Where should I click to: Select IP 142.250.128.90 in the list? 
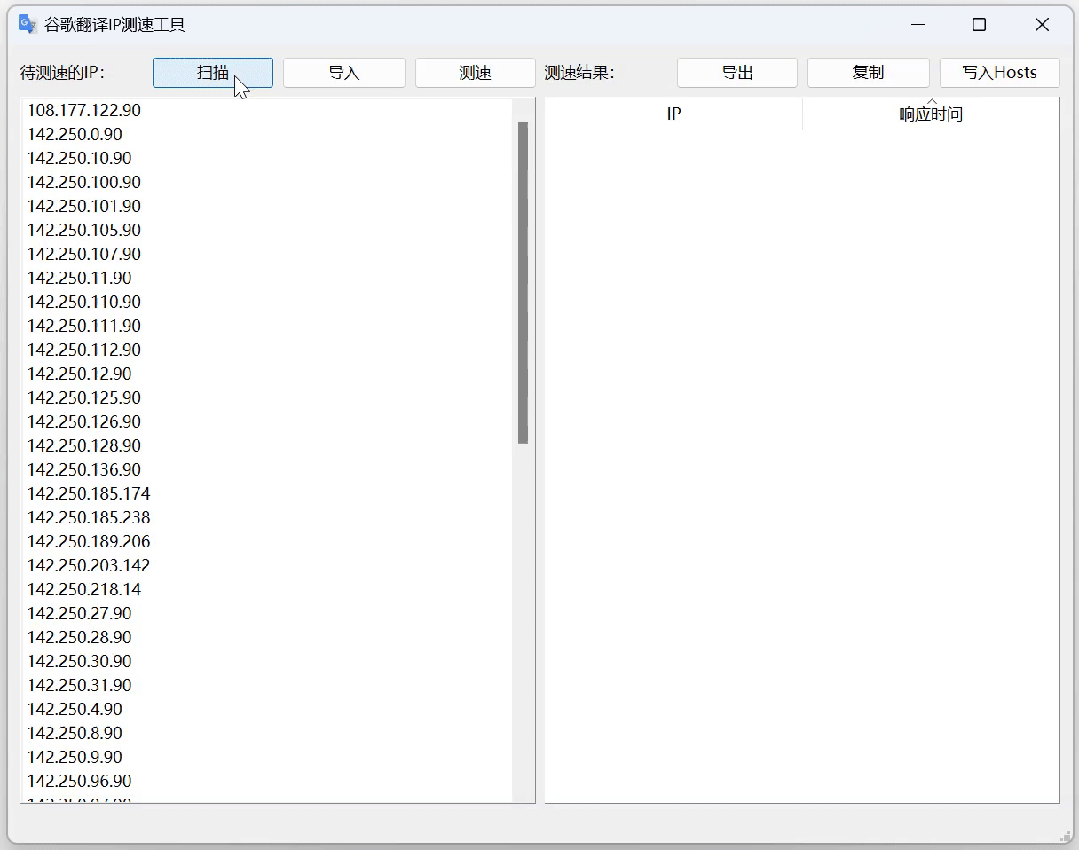[x=84, y=446]
